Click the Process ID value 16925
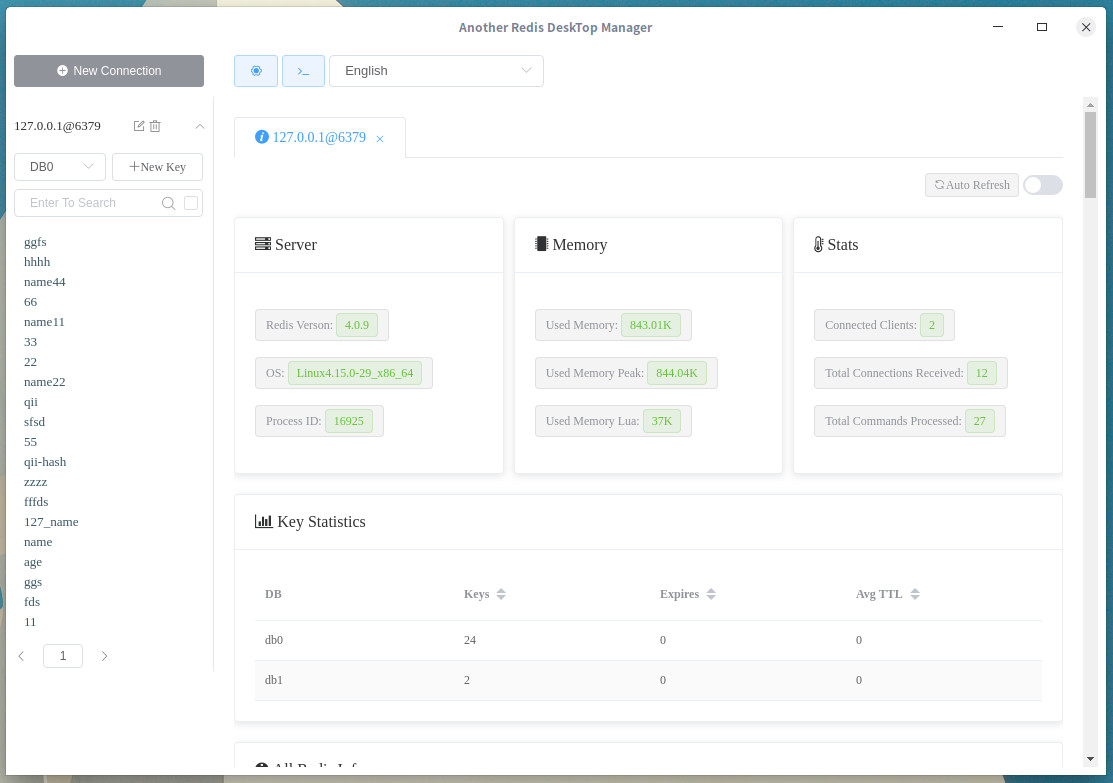The height and width of the screenshot is (783, 1113). [349, 421]
